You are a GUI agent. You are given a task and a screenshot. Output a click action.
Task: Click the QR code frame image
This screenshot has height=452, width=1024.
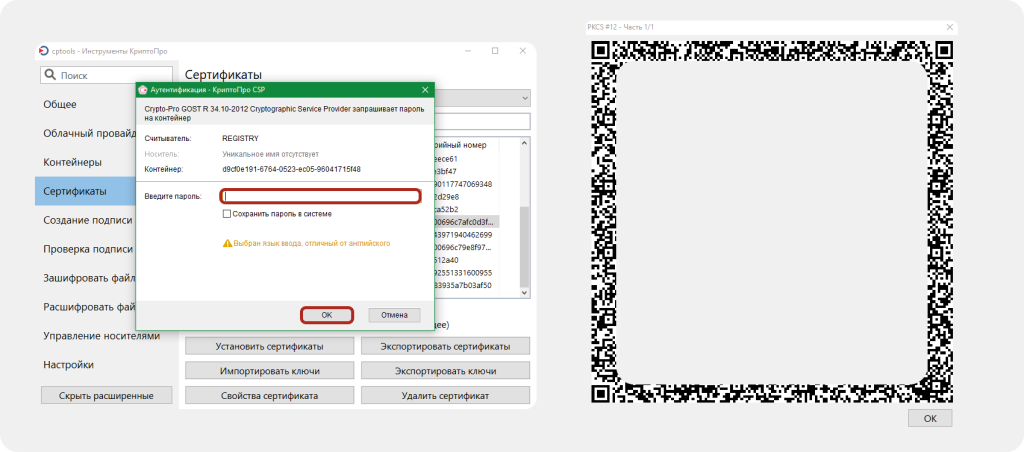[772, 221]
